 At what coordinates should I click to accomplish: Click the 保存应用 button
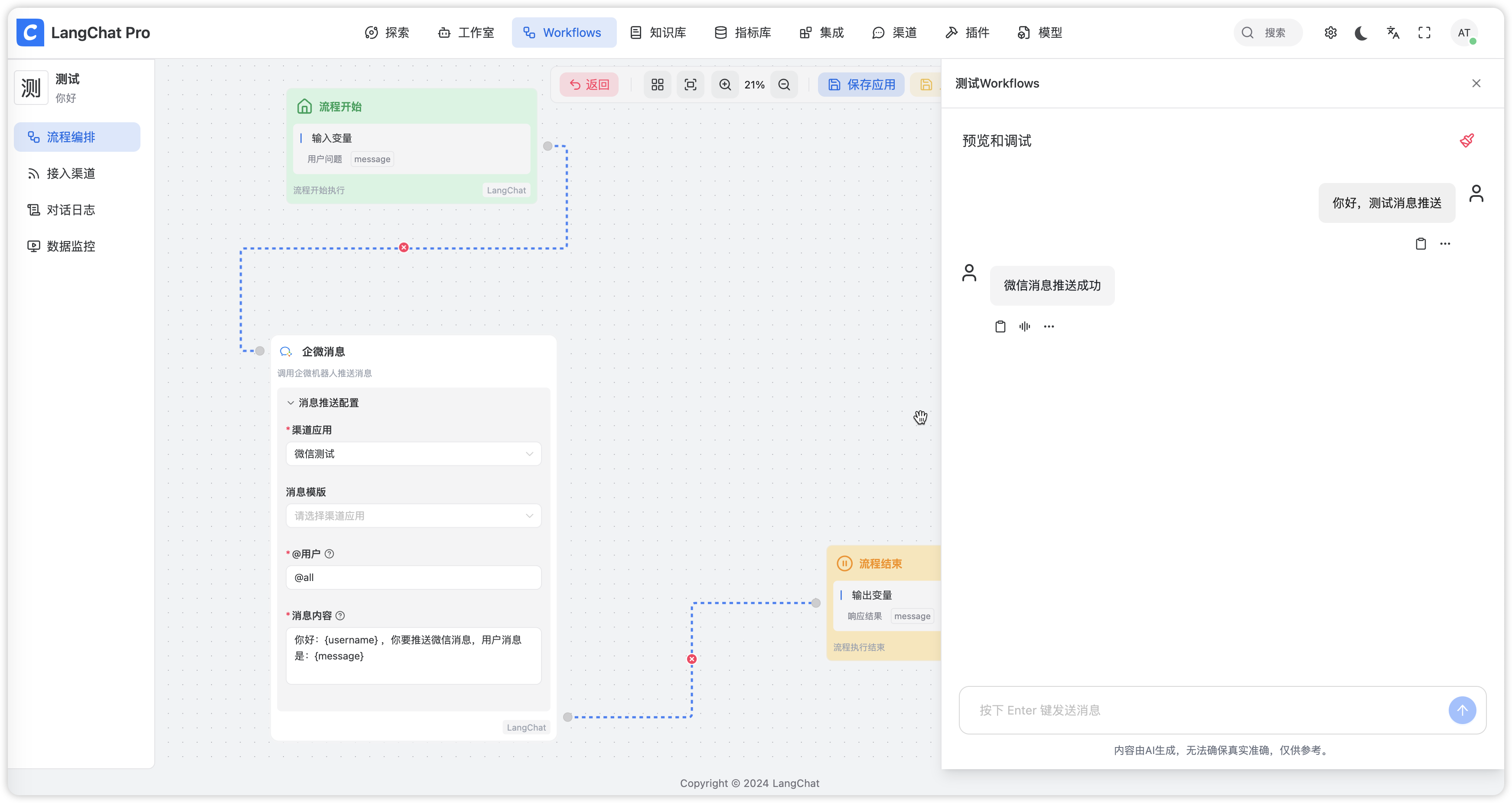(861, 85)
